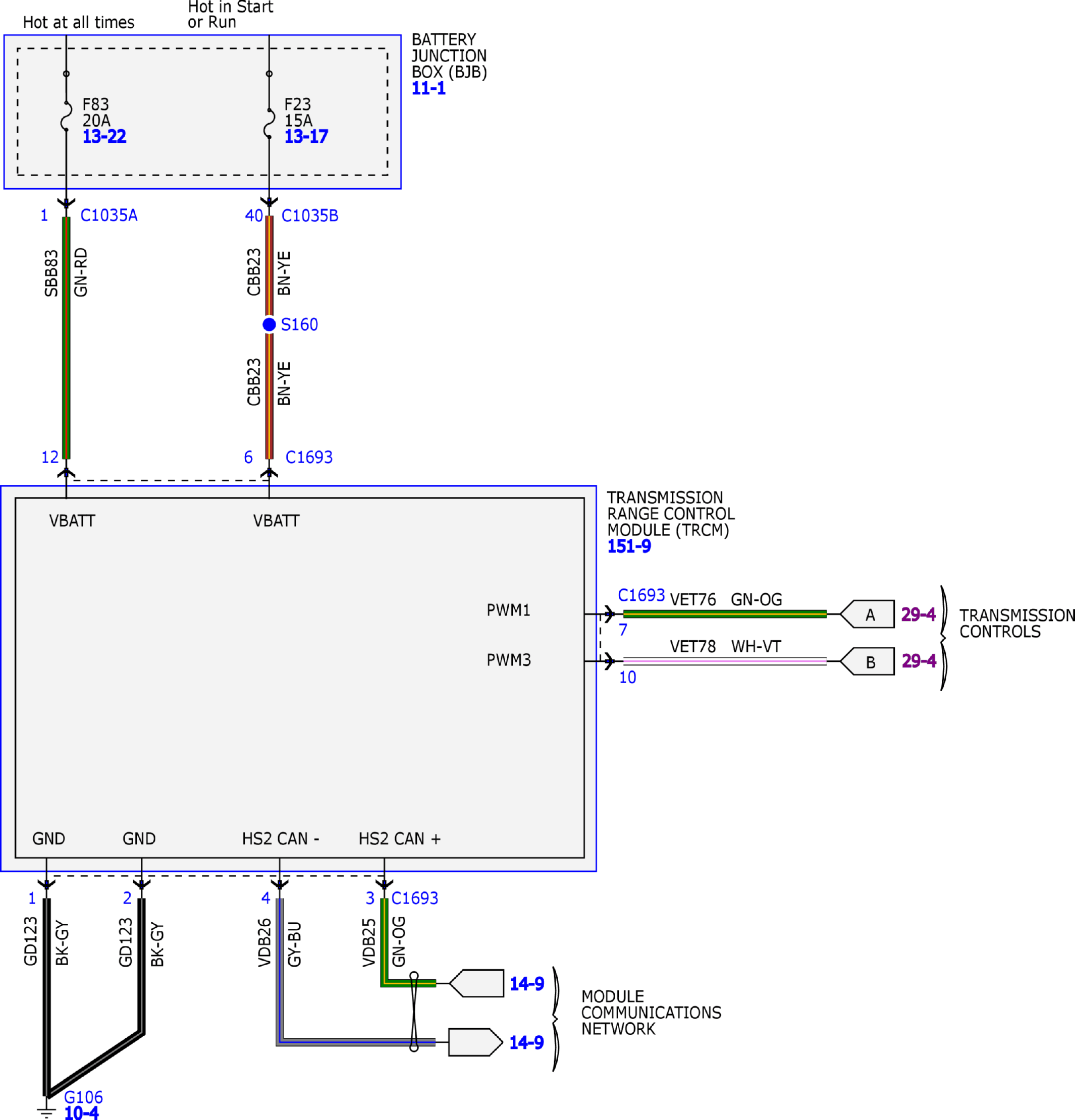Click the fuse F23 symbol
Viewport: 1075px width, 1120px height.
[269, 123]
